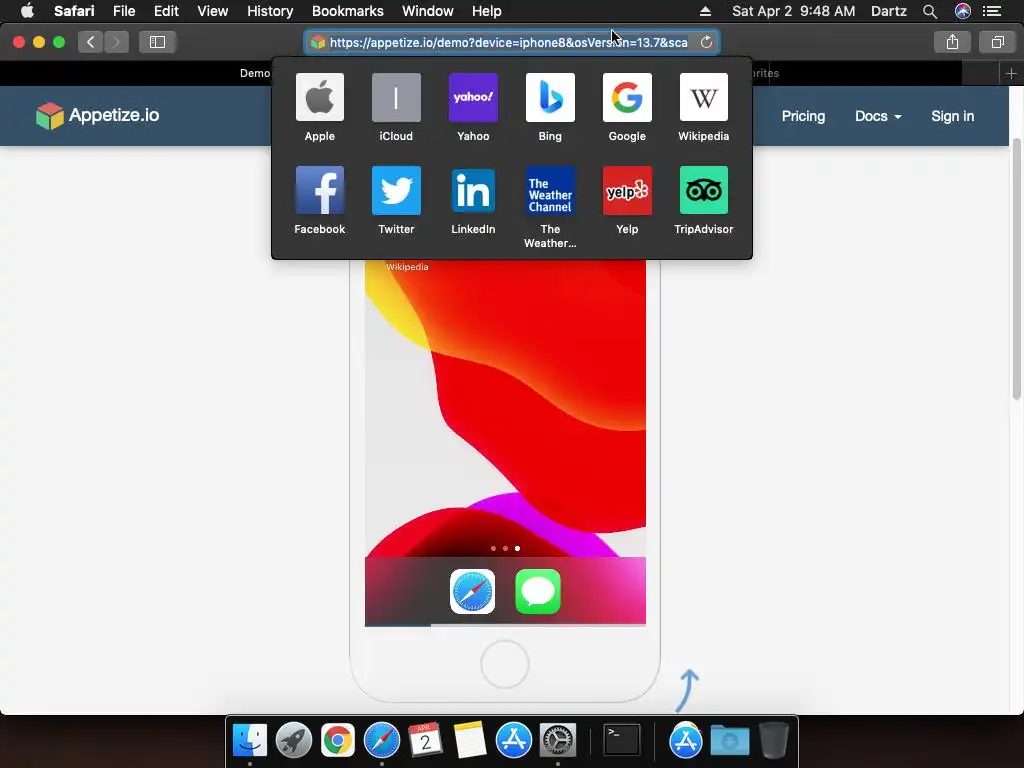Open Calendar from the Dock
Image resolution: width=1024 pixels, height=768 pixels.
(425, 740)
